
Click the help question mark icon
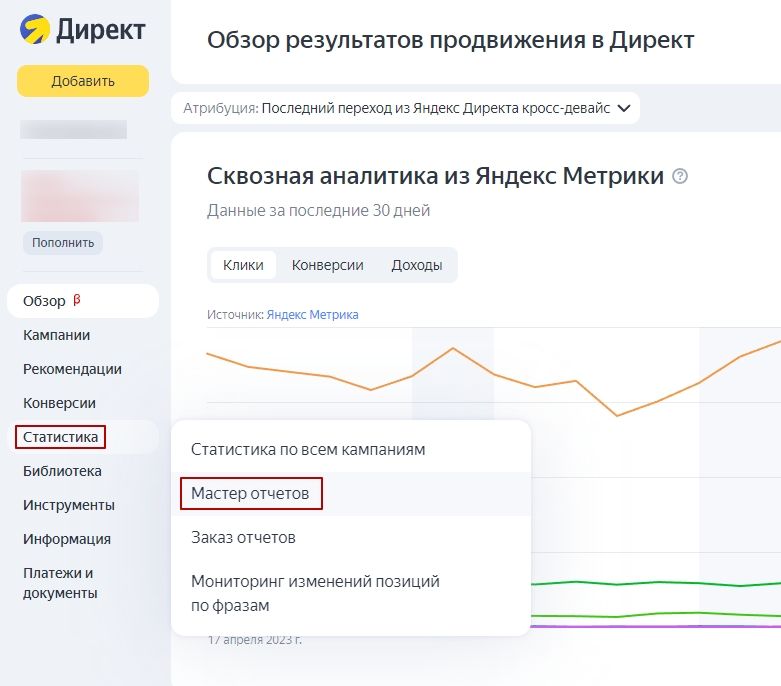(681, 176)
